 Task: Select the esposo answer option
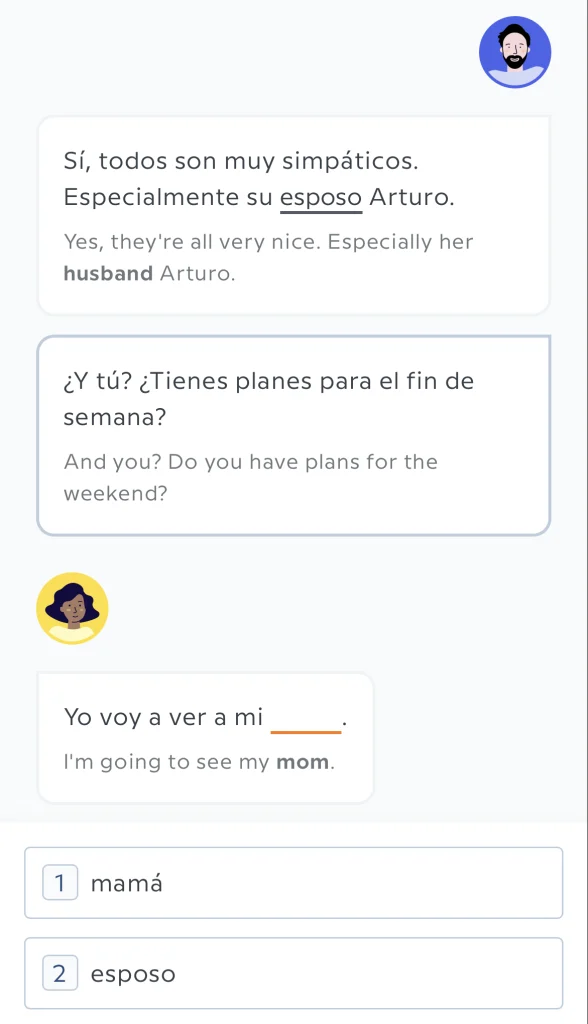293,973
